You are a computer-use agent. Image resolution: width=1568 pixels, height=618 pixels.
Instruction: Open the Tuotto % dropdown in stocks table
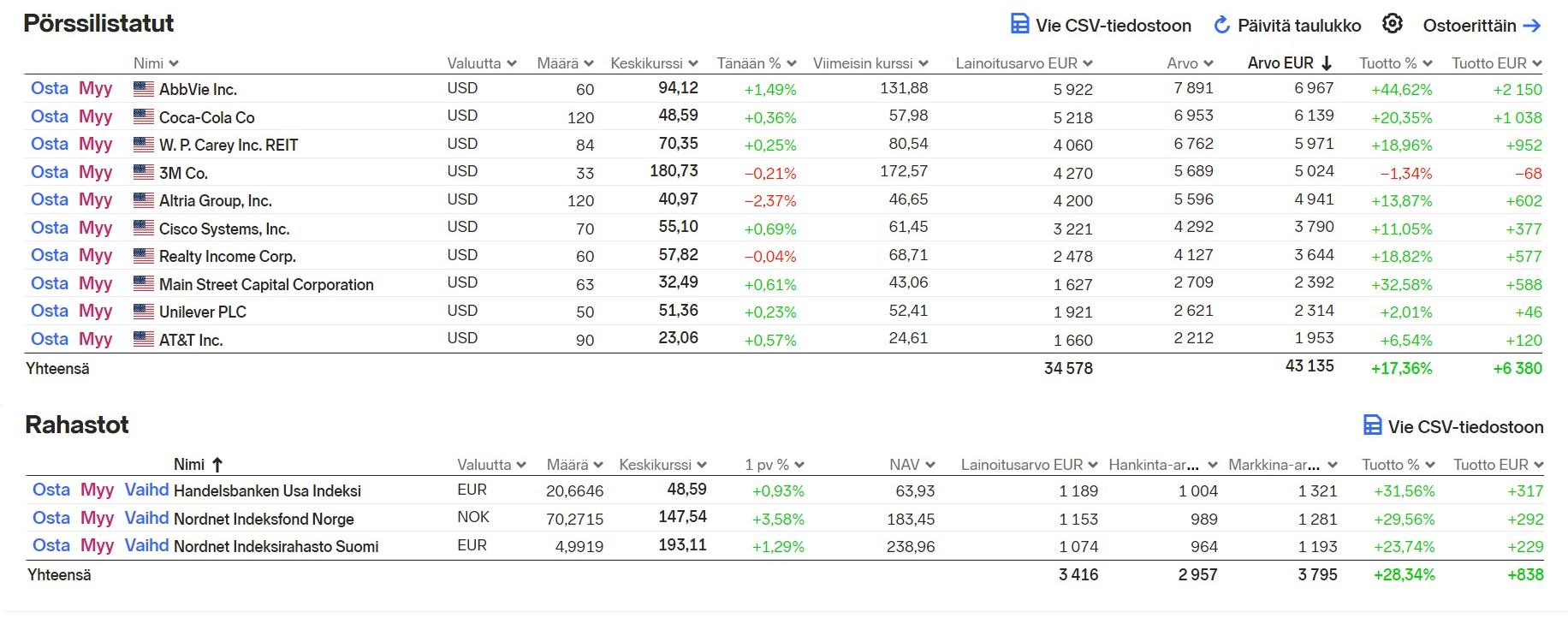coord(1428,63)
